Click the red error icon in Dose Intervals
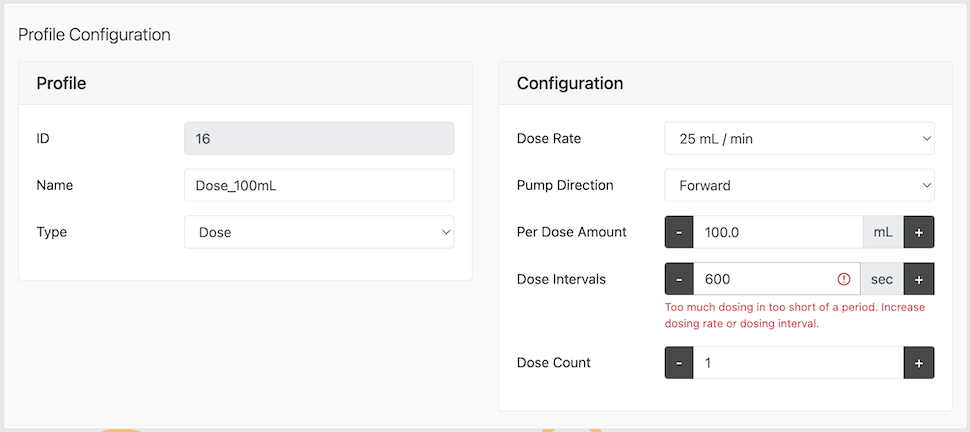970x432 pixels. pyautogui.click(x=844, y=280)
